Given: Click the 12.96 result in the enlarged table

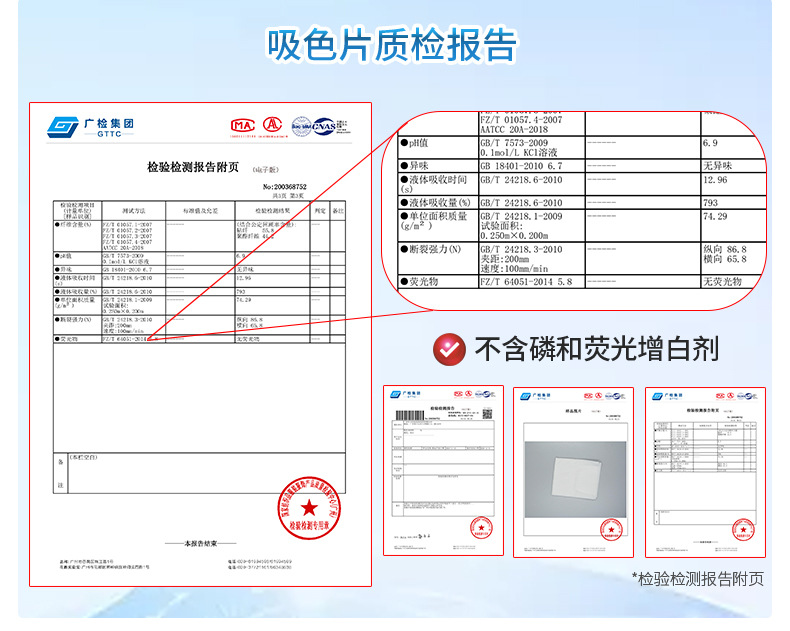Looking at the screenshot, I should (715, 180).
